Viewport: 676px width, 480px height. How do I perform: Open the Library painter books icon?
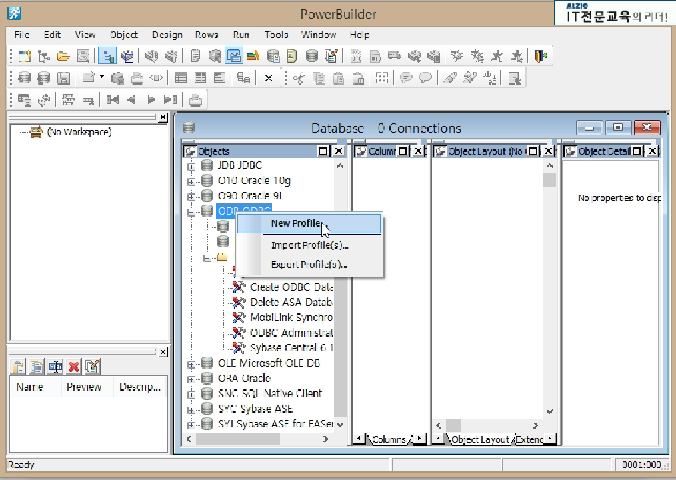pyautogui.click(x=253, y=56)
